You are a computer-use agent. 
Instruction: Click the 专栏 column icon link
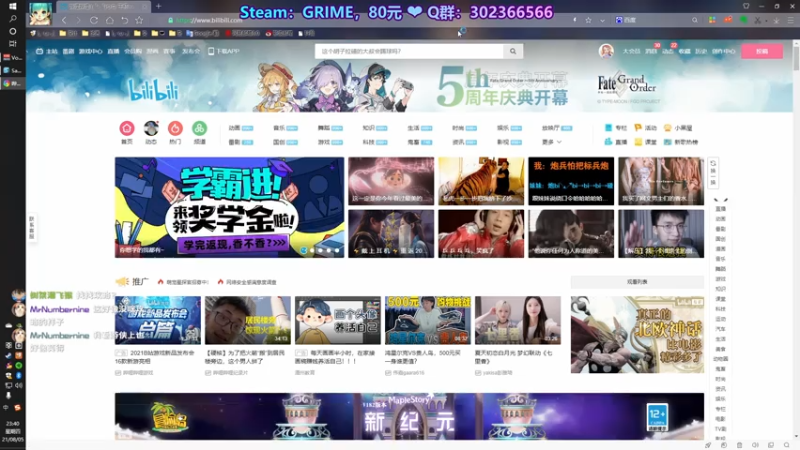tap(615, 128)
